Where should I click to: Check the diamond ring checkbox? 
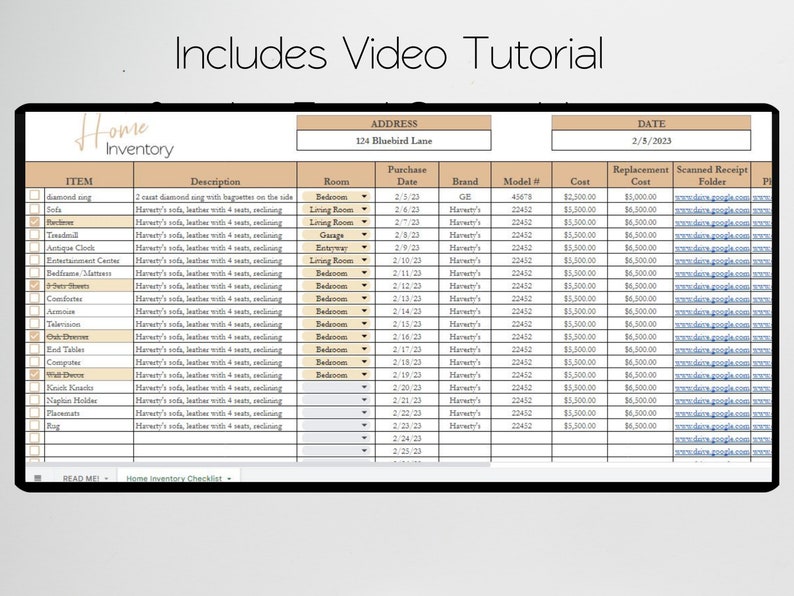(34, 195)
